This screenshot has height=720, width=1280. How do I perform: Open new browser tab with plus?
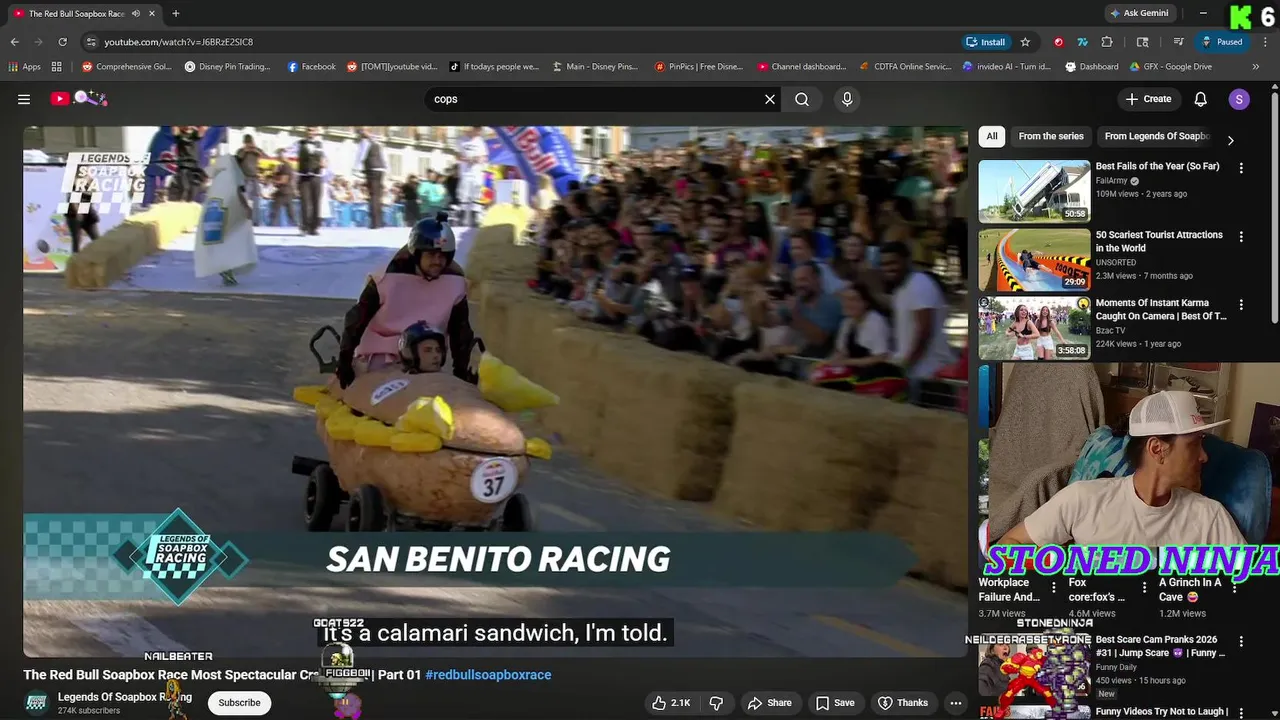tap(175, 13)
